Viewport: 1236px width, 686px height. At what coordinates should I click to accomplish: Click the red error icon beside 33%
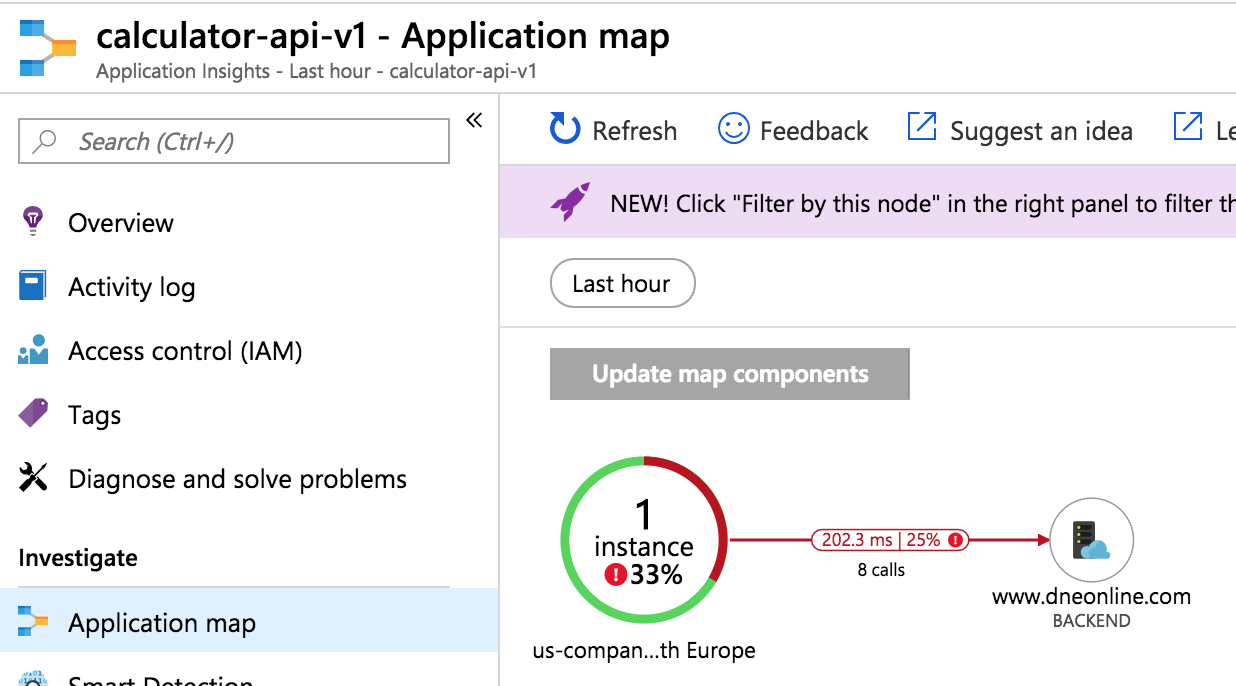click(616, 575)
